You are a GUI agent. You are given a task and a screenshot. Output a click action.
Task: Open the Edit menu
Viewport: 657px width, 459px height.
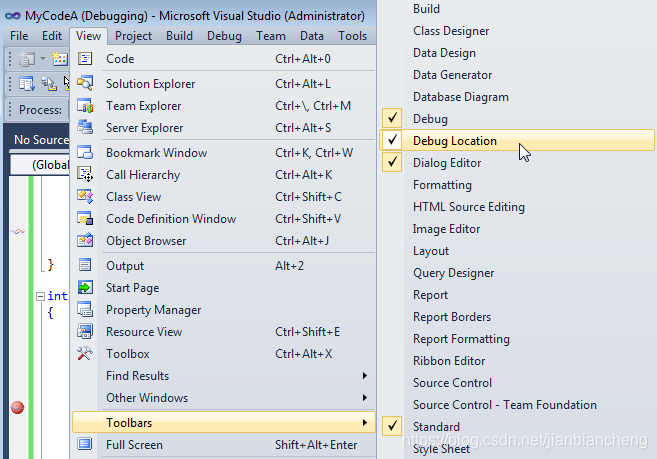[x=52, y=36]
